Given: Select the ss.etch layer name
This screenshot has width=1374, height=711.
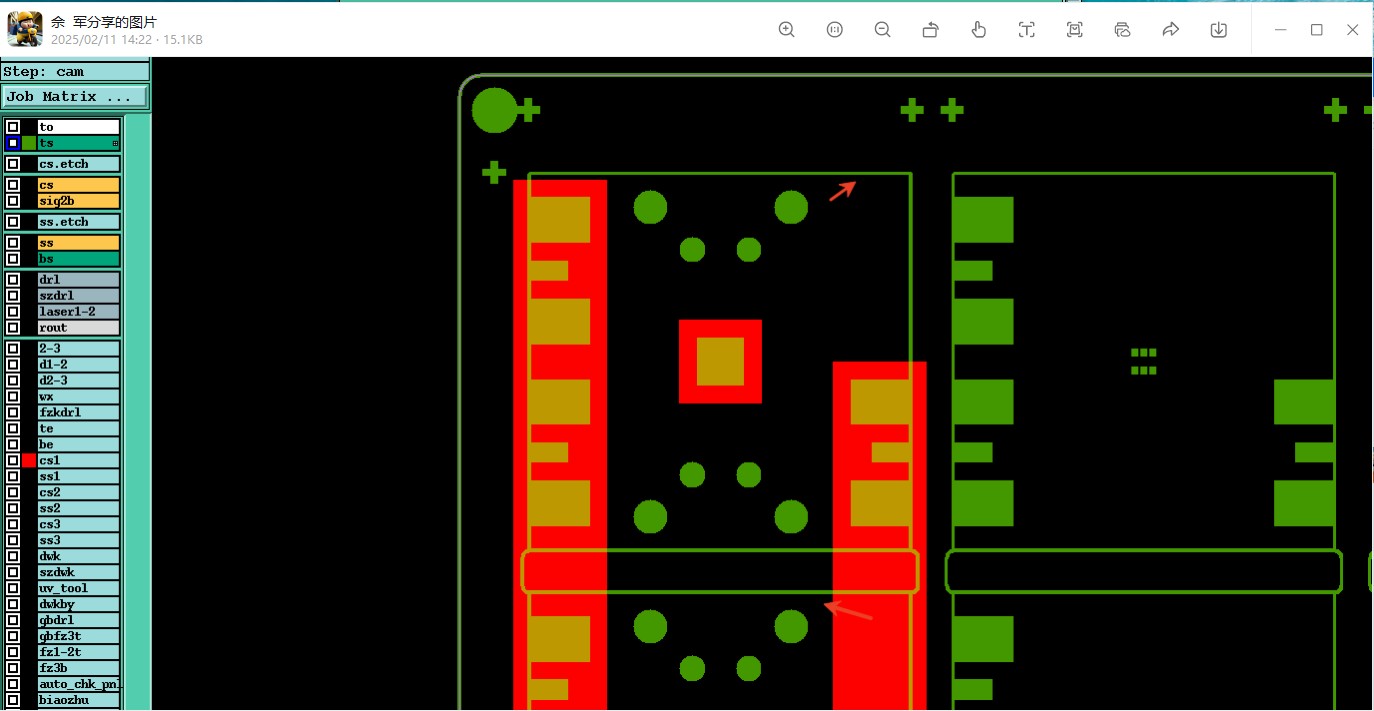Looking at the screenshot, I should 79,222.
